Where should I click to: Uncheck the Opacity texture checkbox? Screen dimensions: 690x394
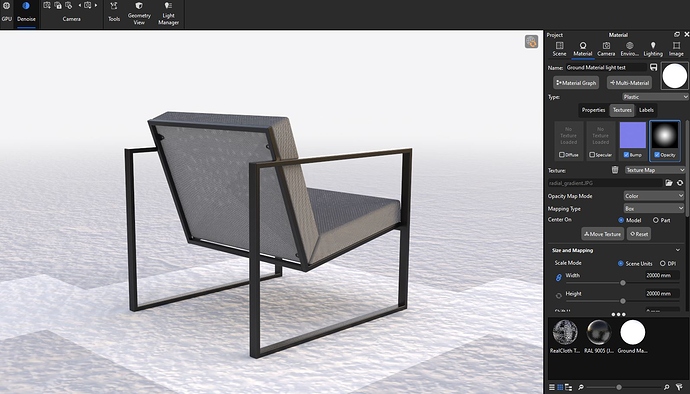tap(657, 155)
